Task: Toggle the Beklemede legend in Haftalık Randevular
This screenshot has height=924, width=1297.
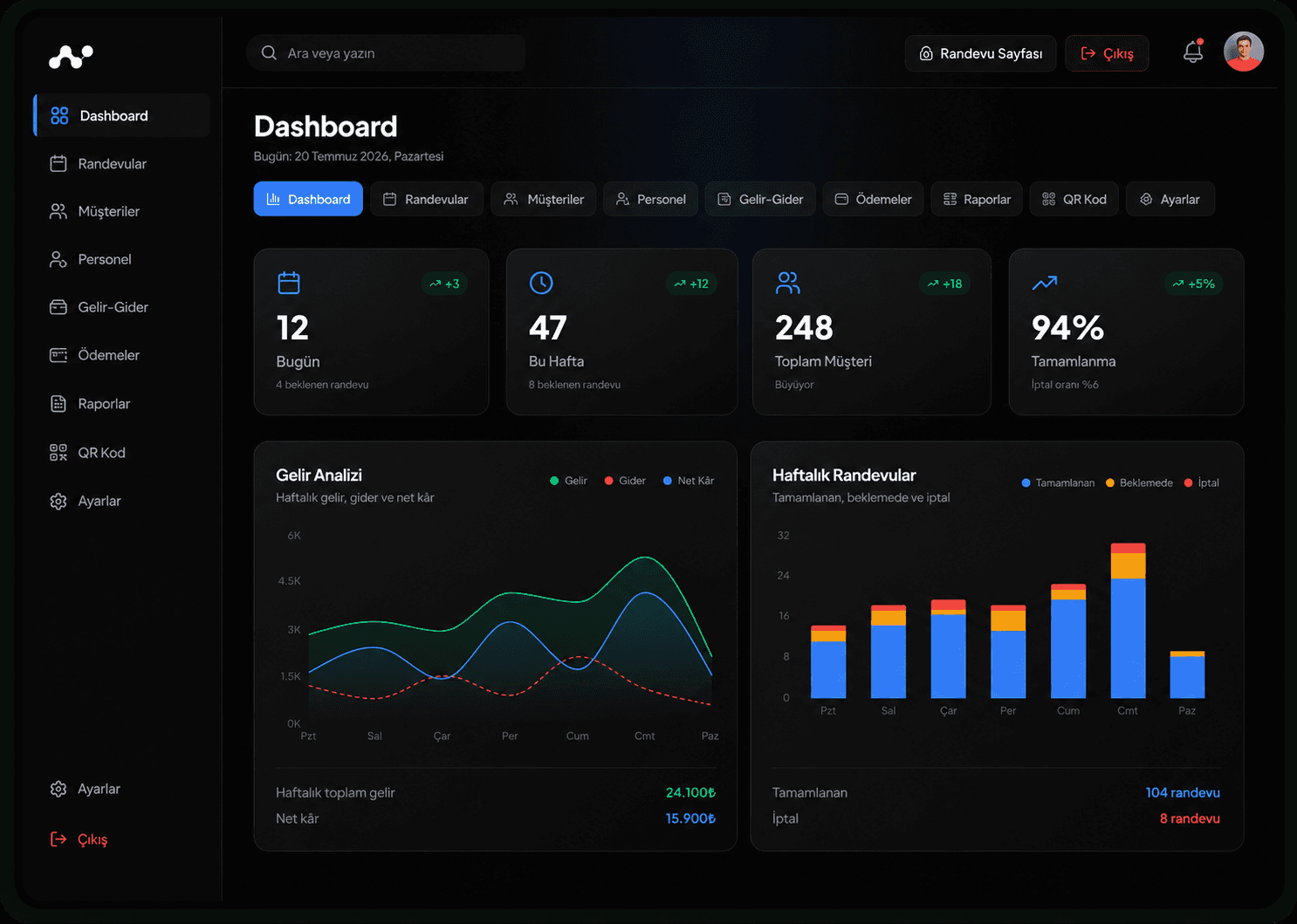Action: [1139, 483]
